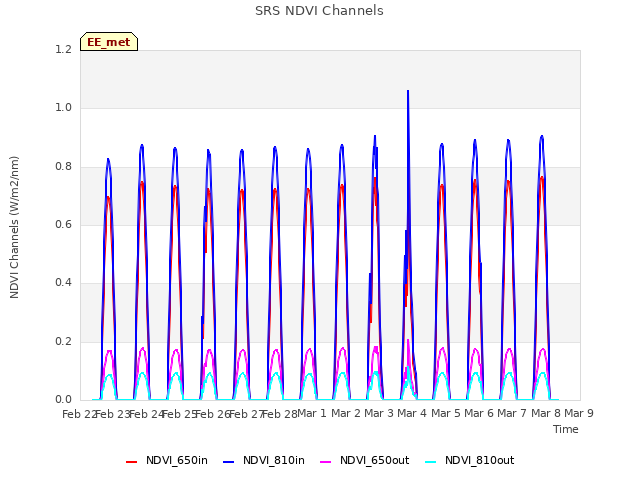Viewport: 640px width, 480px height.
Task: Click the Feb 22 x-axis label
Action: [x=79, y=414]
